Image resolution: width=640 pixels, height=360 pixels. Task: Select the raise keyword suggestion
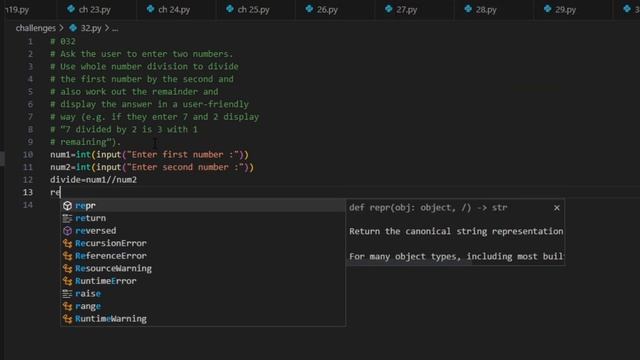[203, 294]
